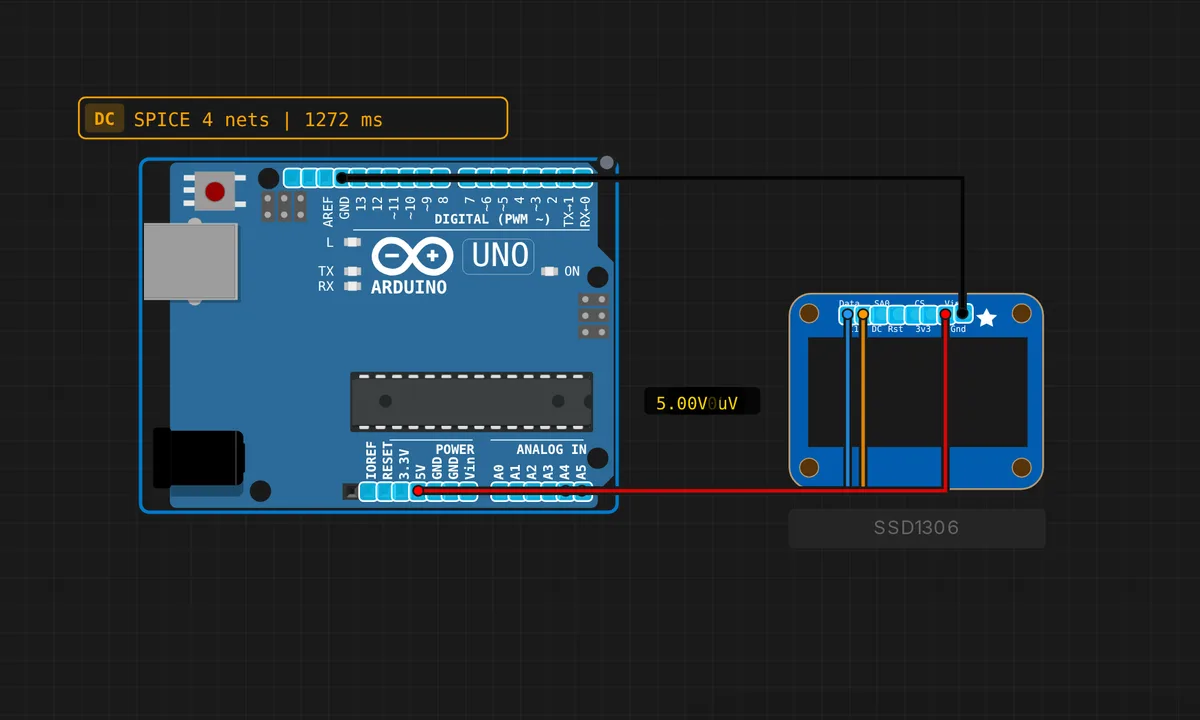Click the SPICE 4 nets status box

[x=293, y=118]
